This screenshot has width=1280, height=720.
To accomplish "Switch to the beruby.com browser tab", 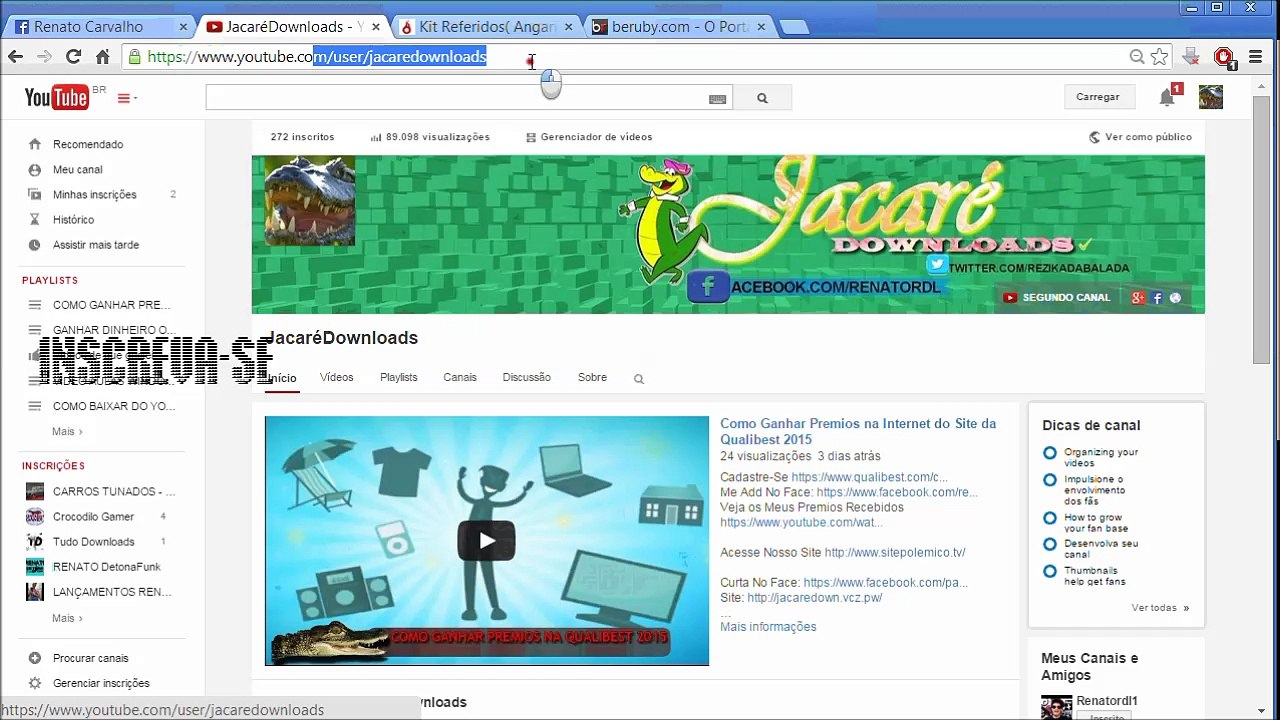I will tap(680, 27).
